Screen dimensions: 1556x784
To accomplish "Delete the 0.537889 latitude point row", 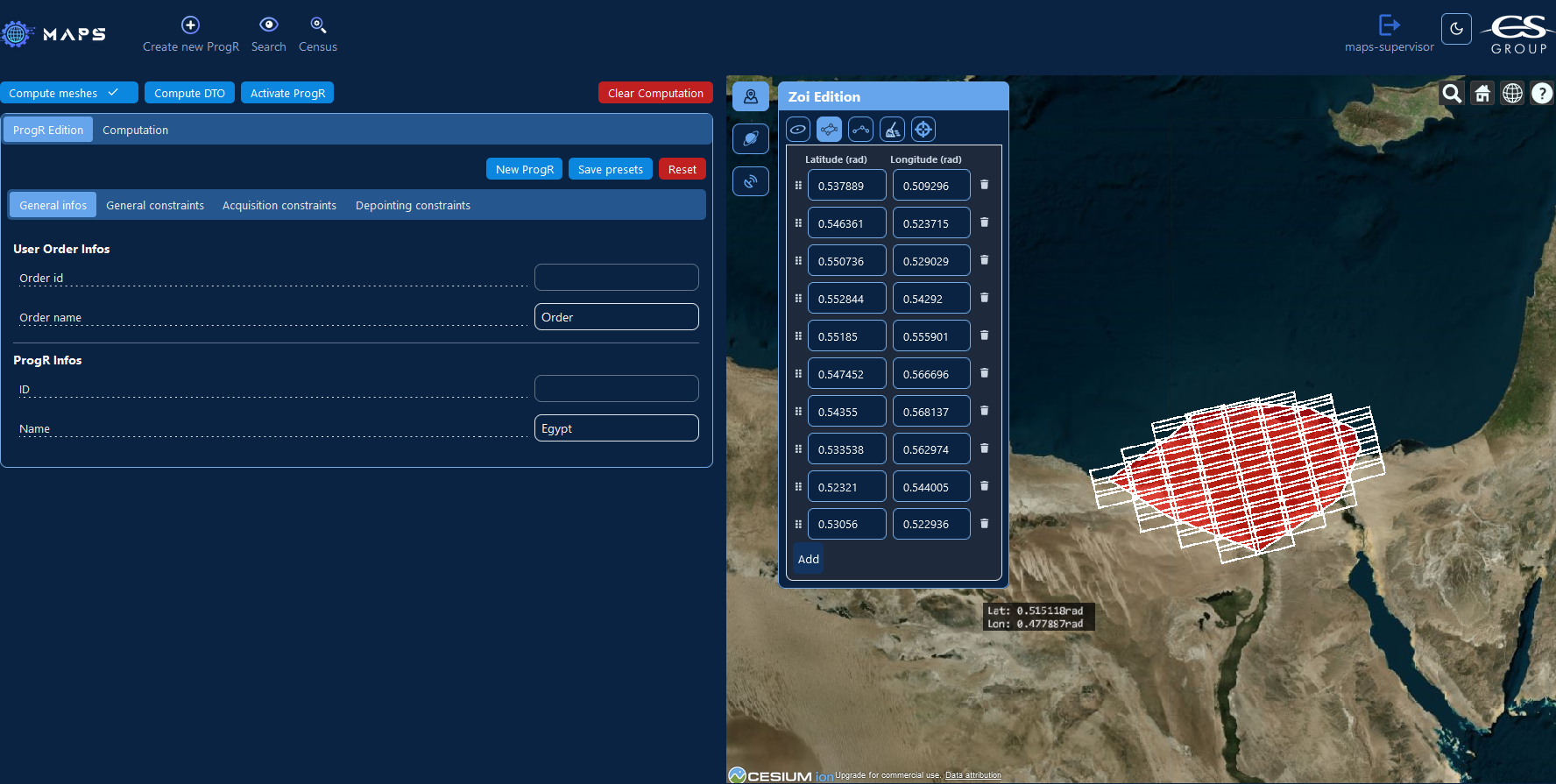I will pyautogui.click(x=984, y=185).
